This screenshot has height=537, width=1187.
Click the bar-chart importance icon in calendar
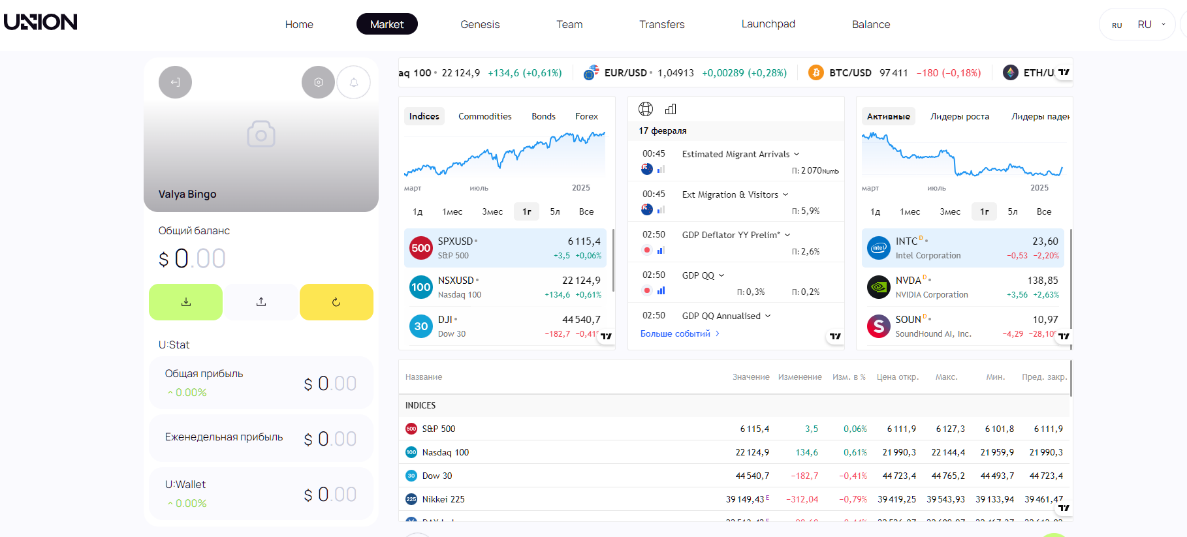click(x=671, y=109)
